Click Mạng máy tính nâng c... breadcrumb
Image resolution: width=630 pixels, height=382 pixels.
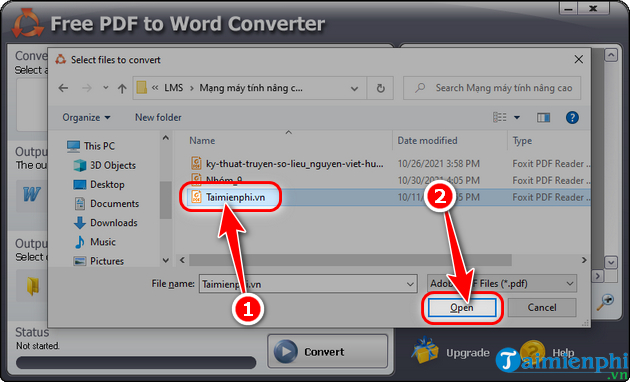pyautogui.click(x=252, y=88)
